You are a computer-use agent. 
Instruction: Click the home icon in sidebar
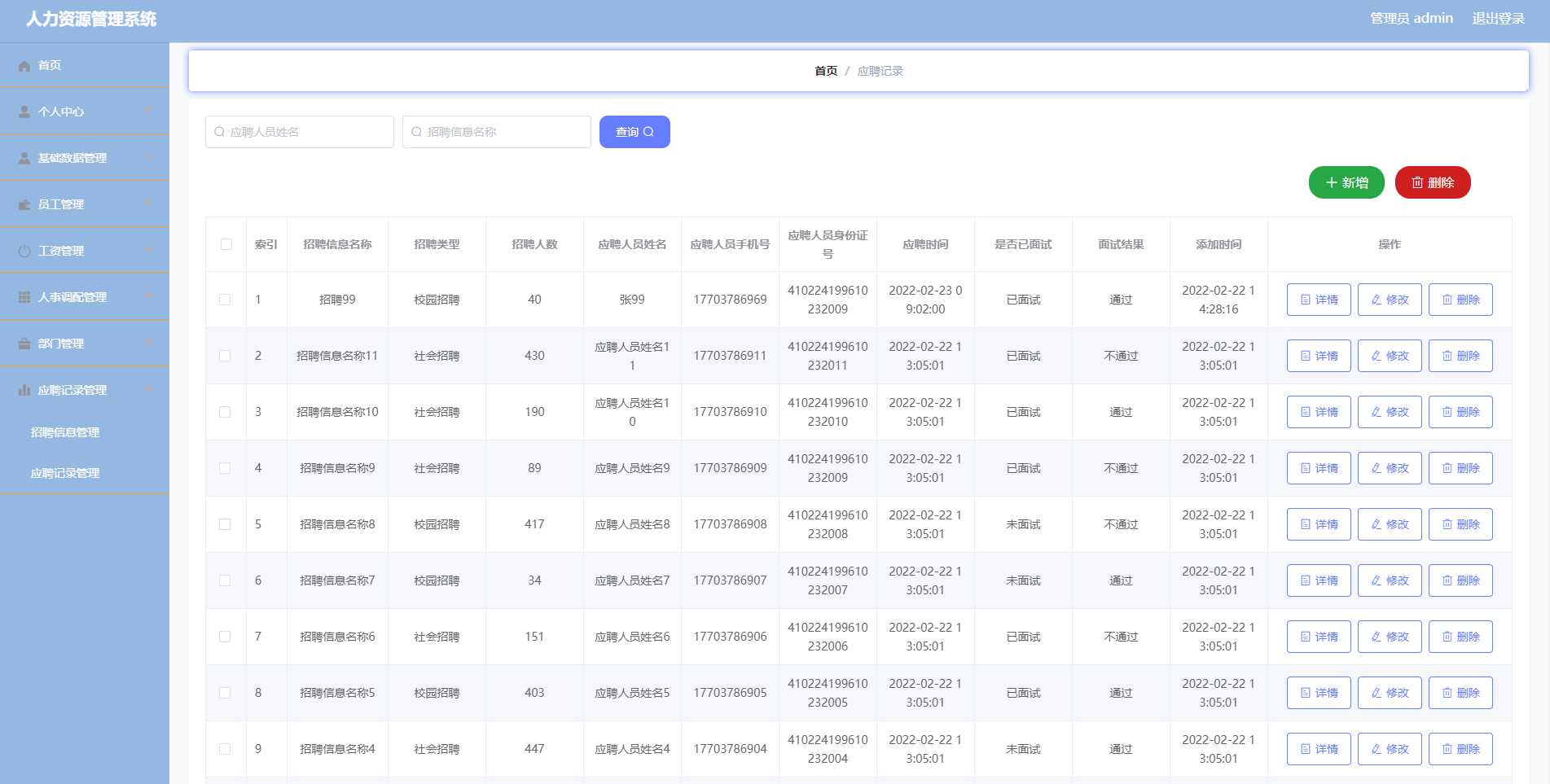[x=24, y=66]
